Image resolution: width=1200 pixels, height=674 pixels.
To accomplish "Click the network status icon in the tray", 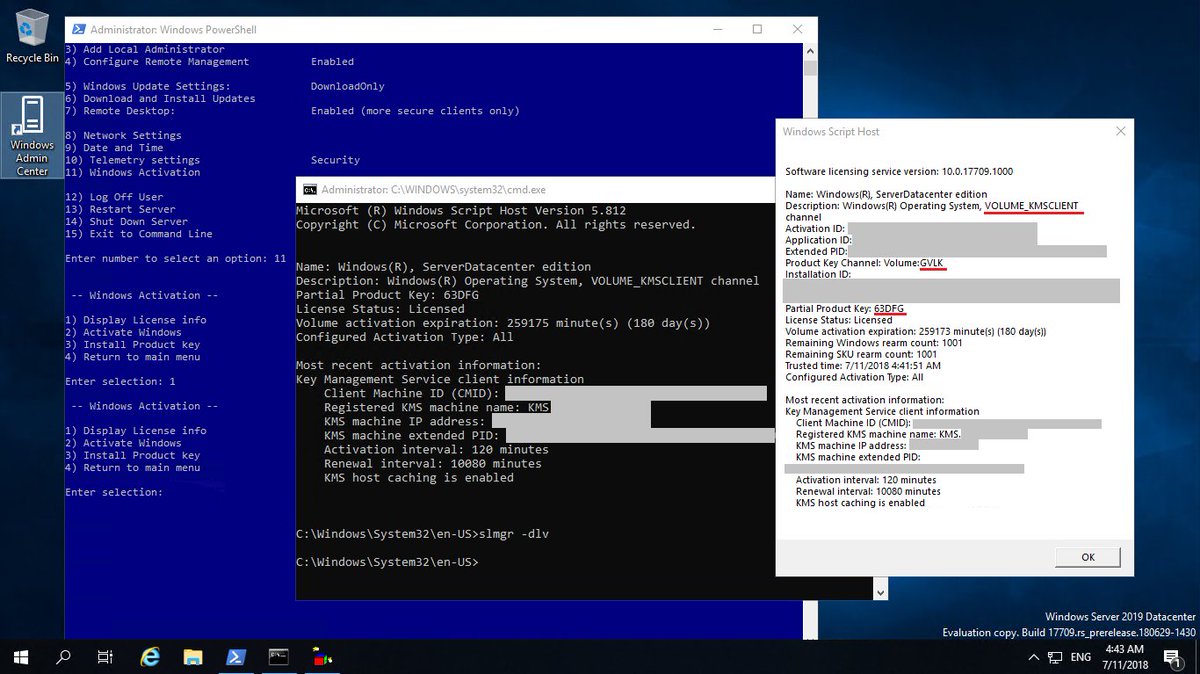I will pos(1053,657).
